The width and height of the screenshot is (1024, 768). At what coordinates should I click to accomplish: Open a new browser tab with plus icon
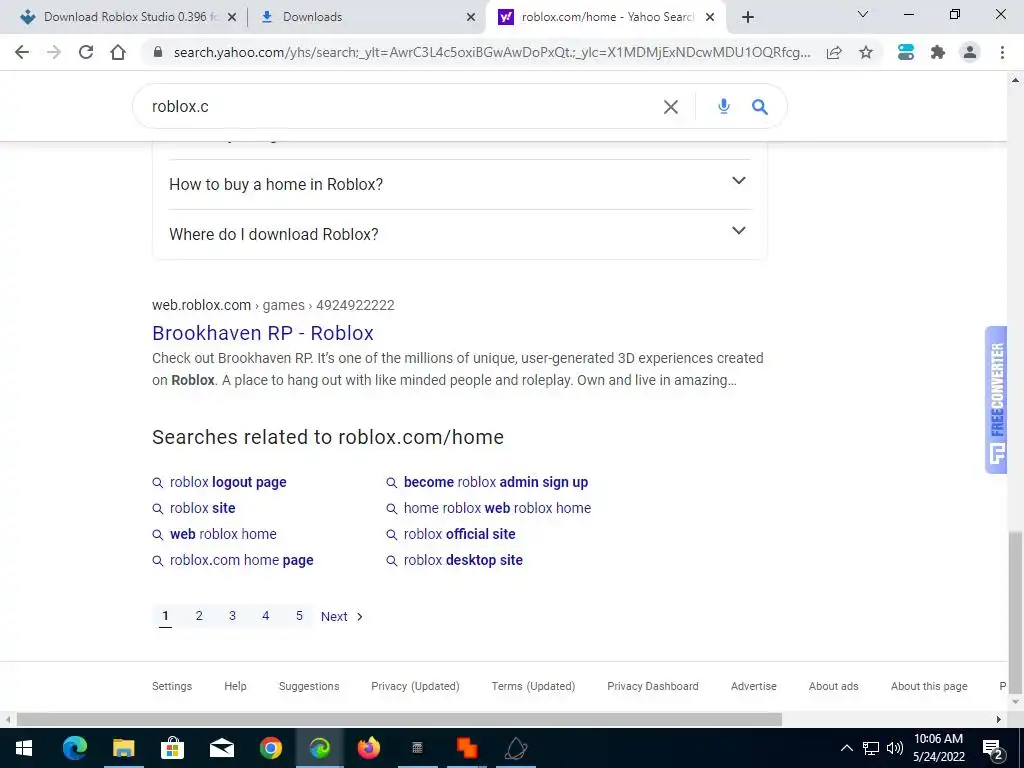point(748,17)
